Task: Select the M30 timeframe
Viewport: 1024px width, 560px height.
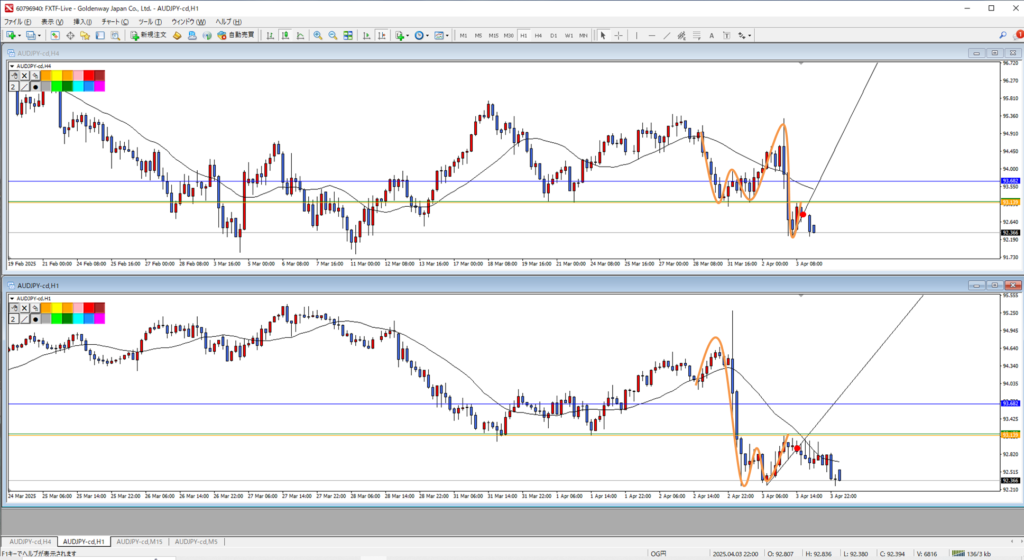Action: point(508,35)
